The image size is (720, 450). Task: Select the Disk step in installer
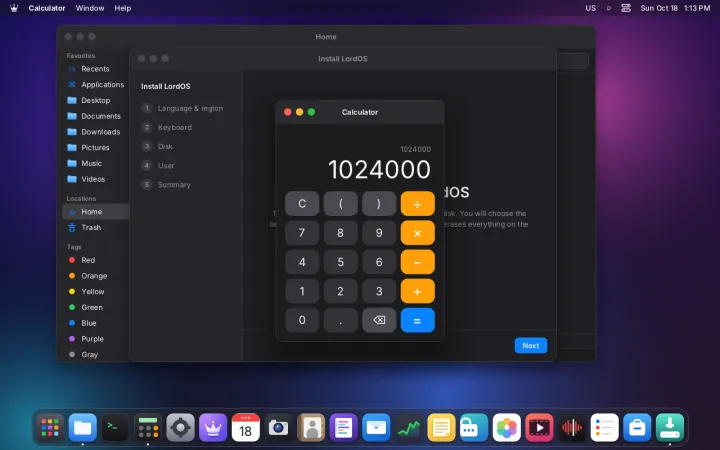click(x=158, y=146)
